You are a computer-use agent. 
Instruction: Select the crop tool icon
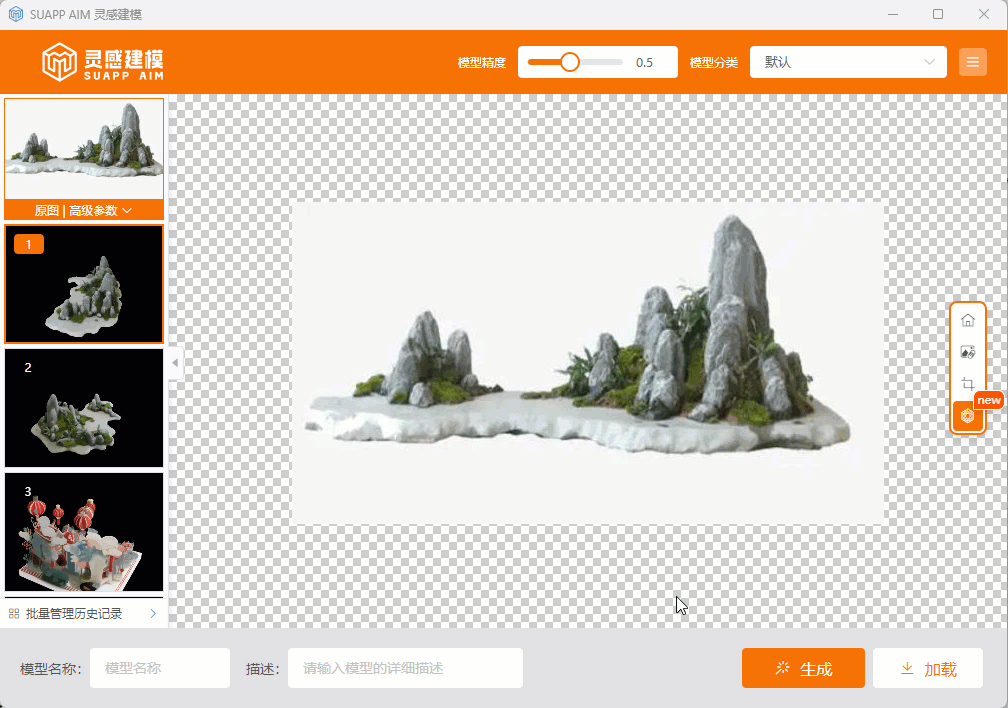(967, 384)
